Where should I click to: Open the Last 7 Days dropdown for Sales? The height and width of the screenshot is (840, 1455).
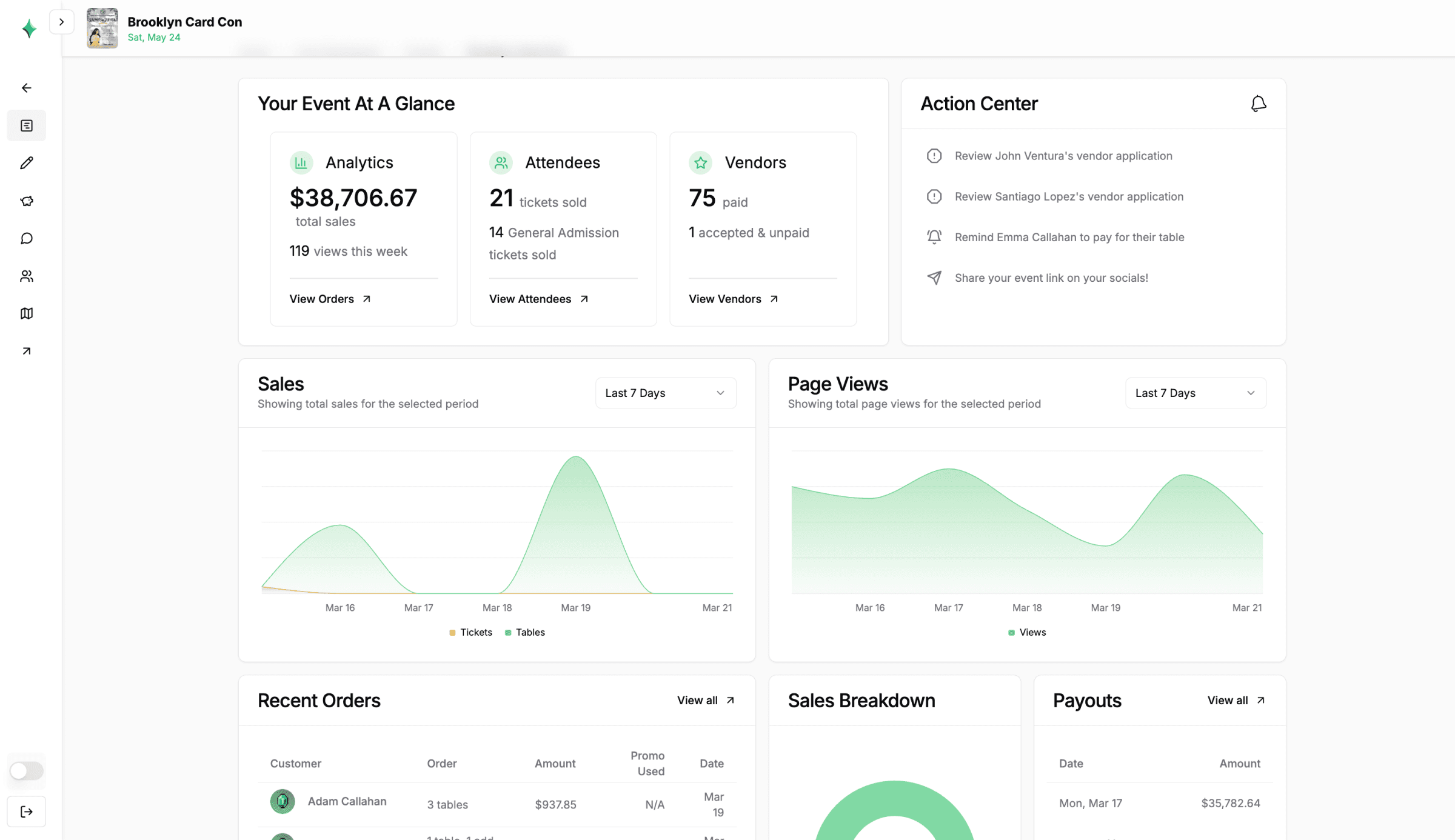pyautogui.click(x=665, y=393)
